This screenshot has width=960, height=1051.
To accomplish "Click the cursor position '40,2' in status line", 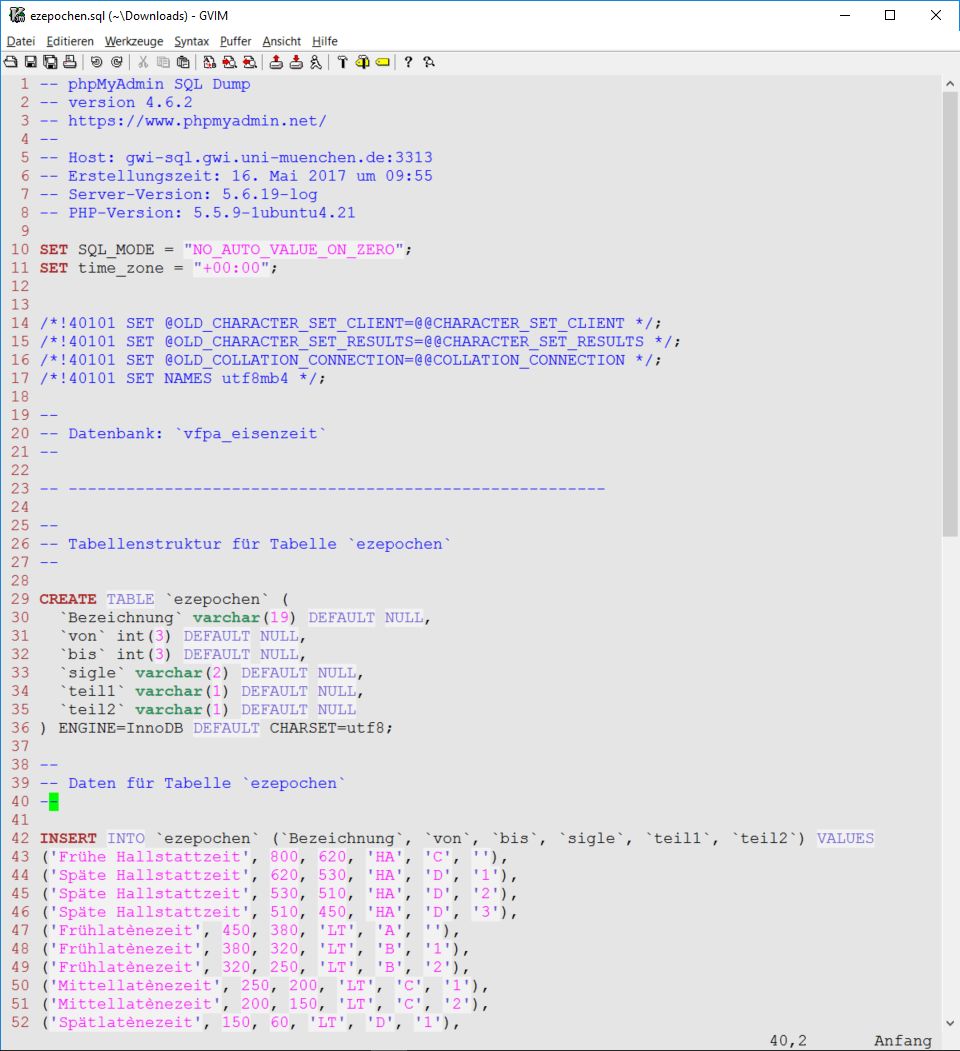I will pyautogui.click(x=788, y=1040).
